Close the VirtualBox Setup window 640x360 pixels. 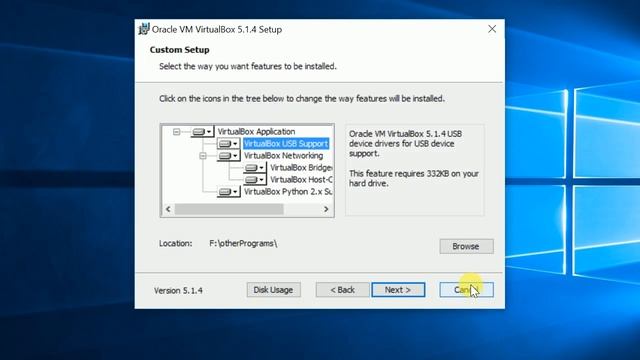492,29
